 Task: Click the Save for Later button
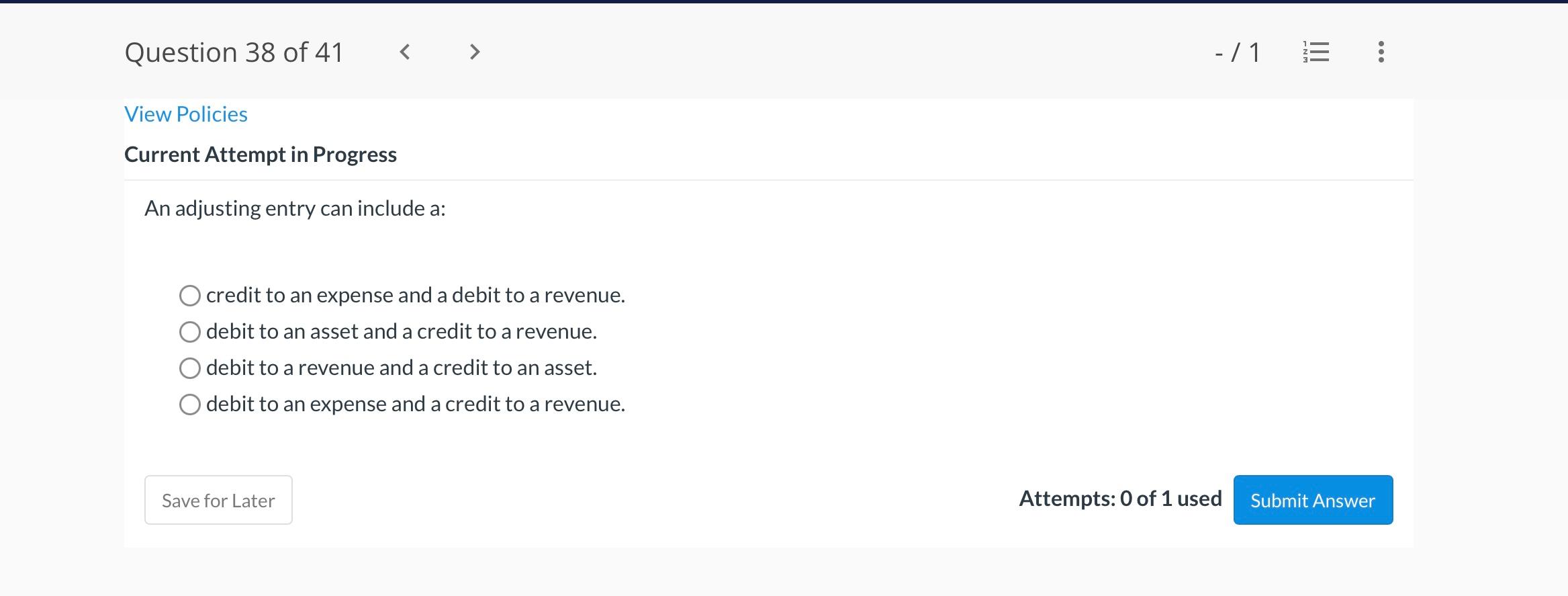coord(218,500)
